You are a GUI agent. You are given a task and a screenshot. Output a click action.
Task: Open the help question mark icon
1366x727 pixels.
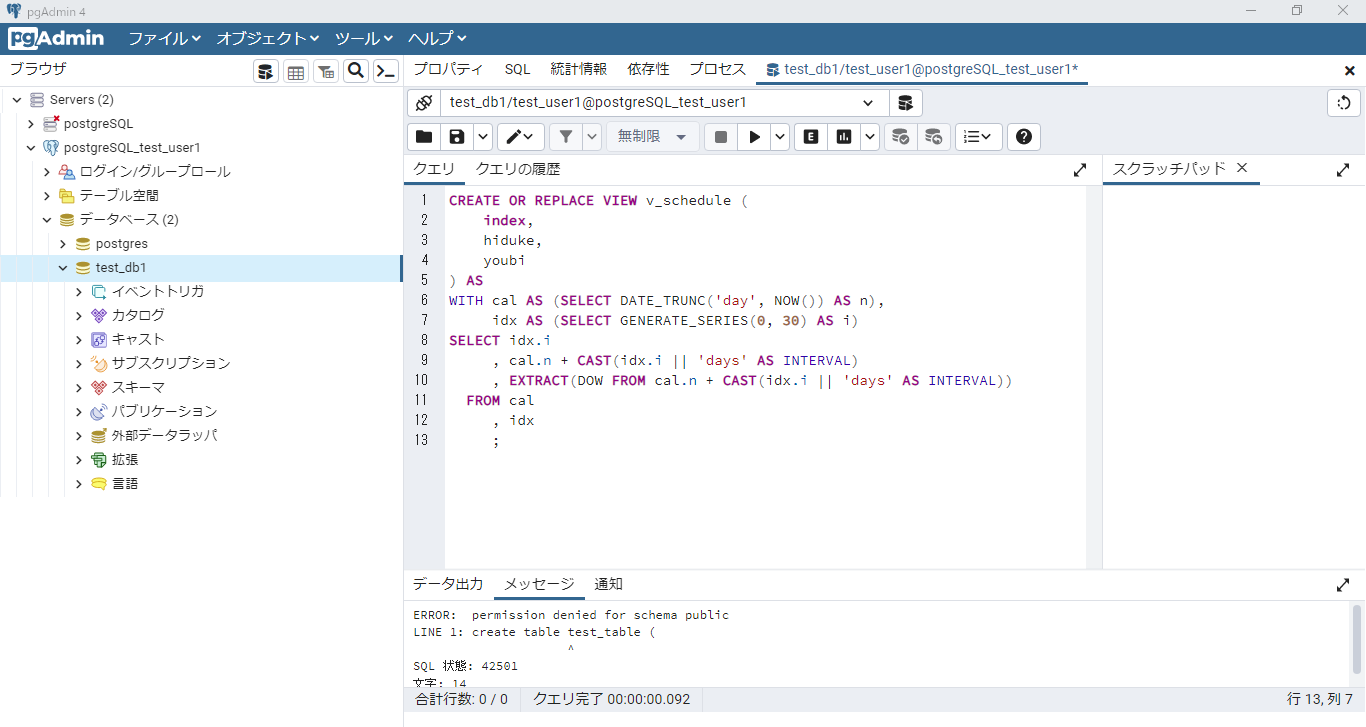(x=1023, y=137)
